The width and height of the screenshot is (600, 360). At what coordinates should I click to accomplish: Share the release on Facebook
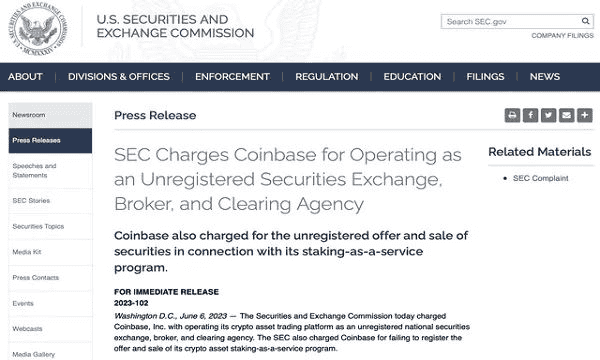(530, 115)
